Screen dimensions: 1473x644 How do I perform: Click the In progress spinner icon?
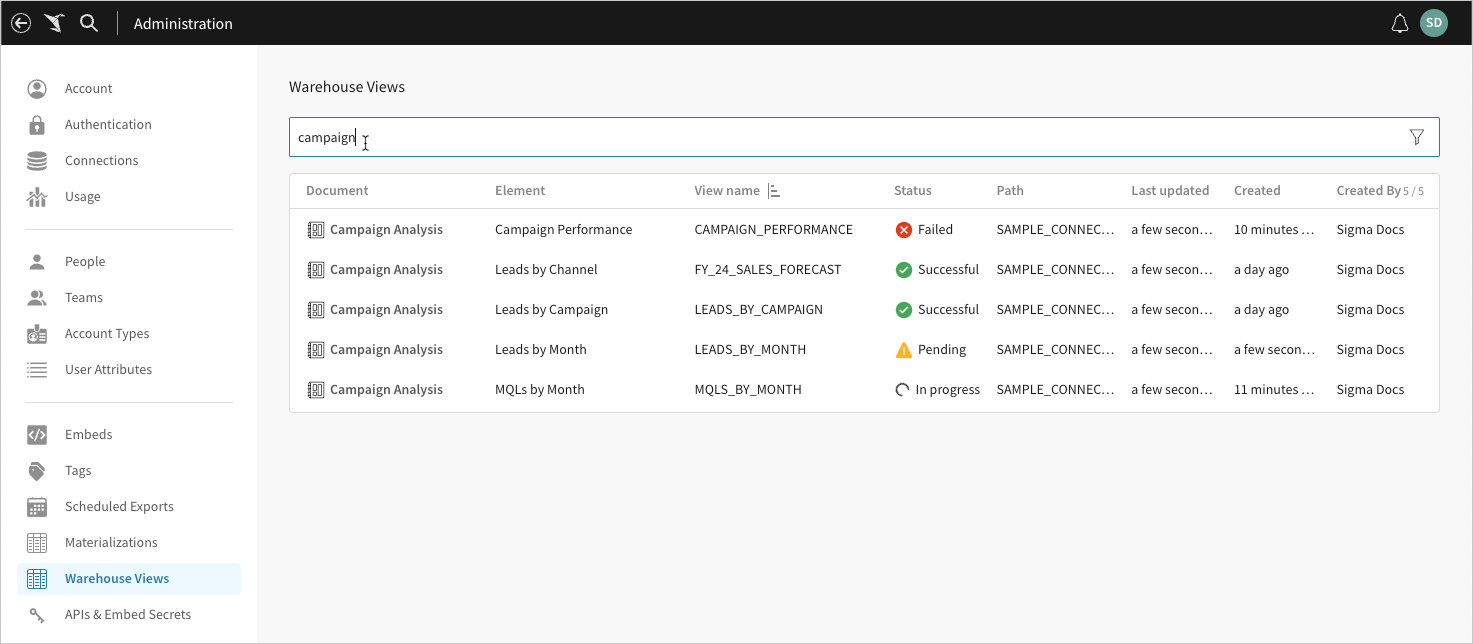click(x=902, y=390)
